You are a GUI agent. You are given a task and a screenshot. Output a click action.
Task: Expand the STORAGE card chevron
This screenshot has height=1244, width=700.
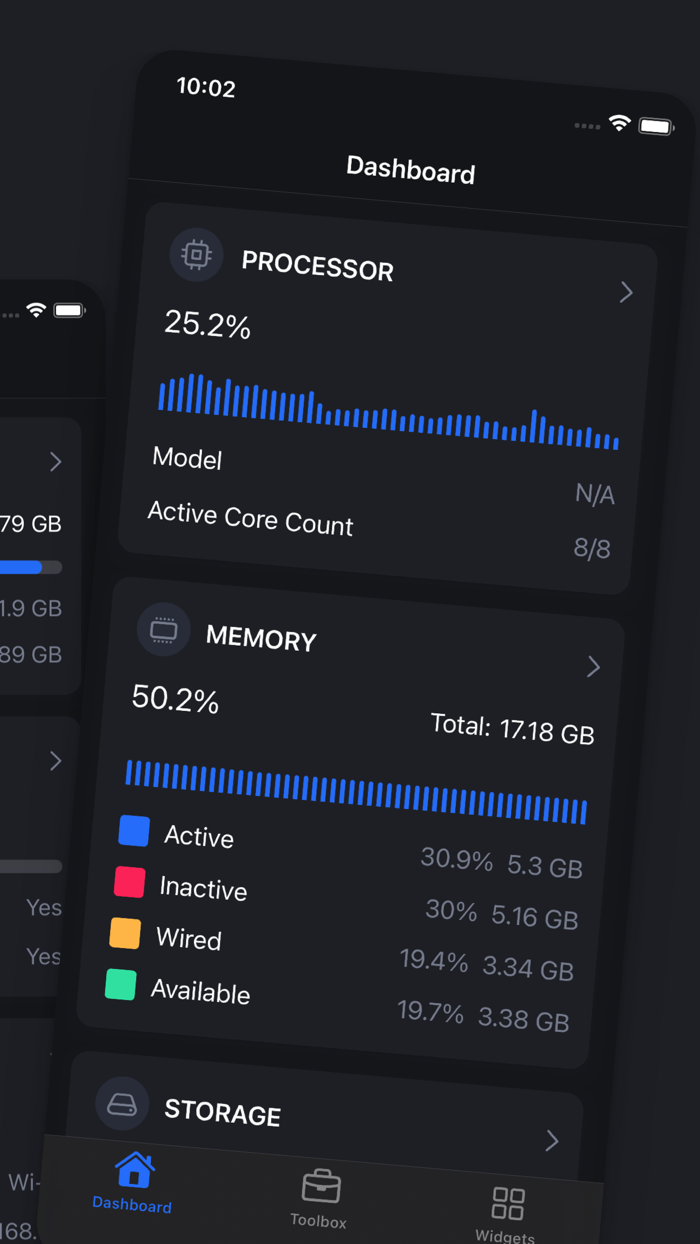(551, 1139)
